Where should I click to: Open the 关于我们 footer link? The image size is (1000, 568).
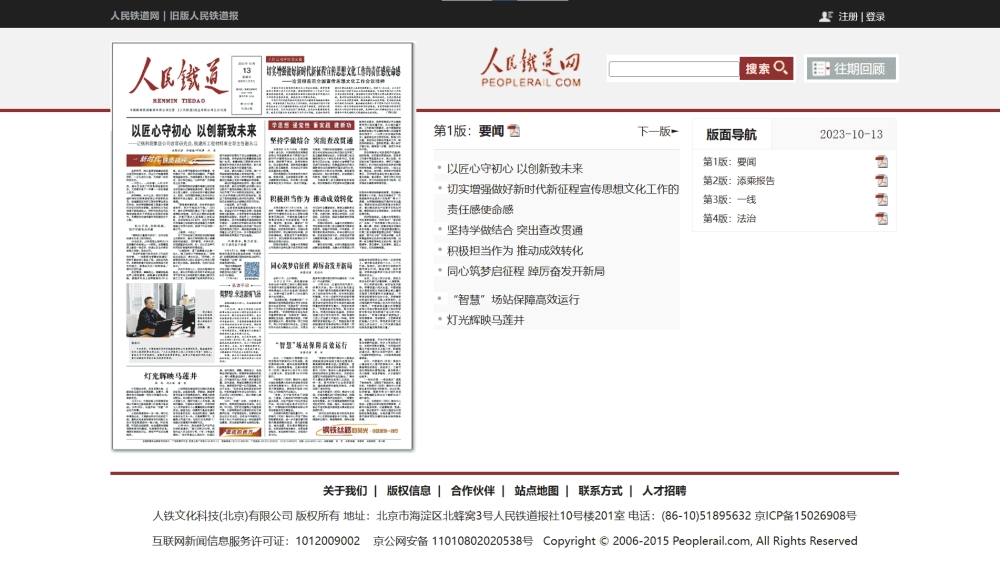coord(344,491)
